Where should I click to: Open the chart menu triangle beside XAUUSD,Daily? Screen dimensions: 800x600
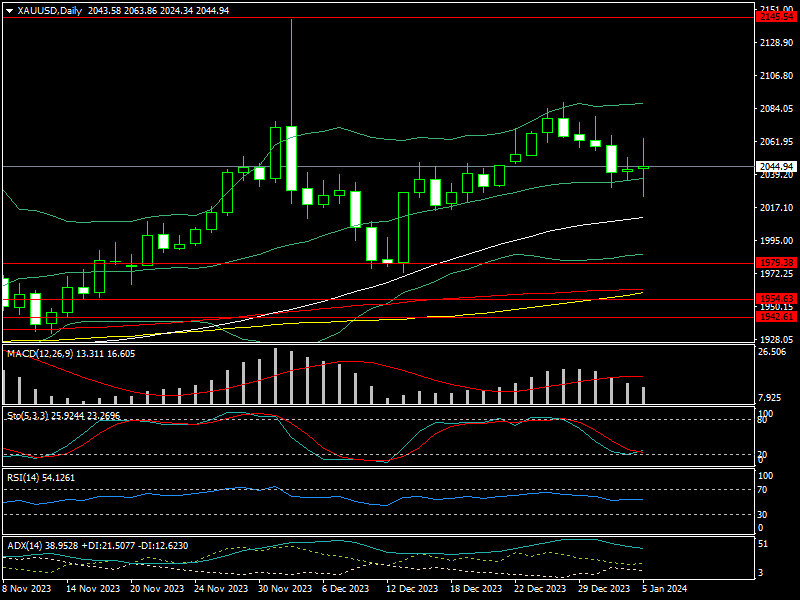pyautogui.click(x=9, y=11)
